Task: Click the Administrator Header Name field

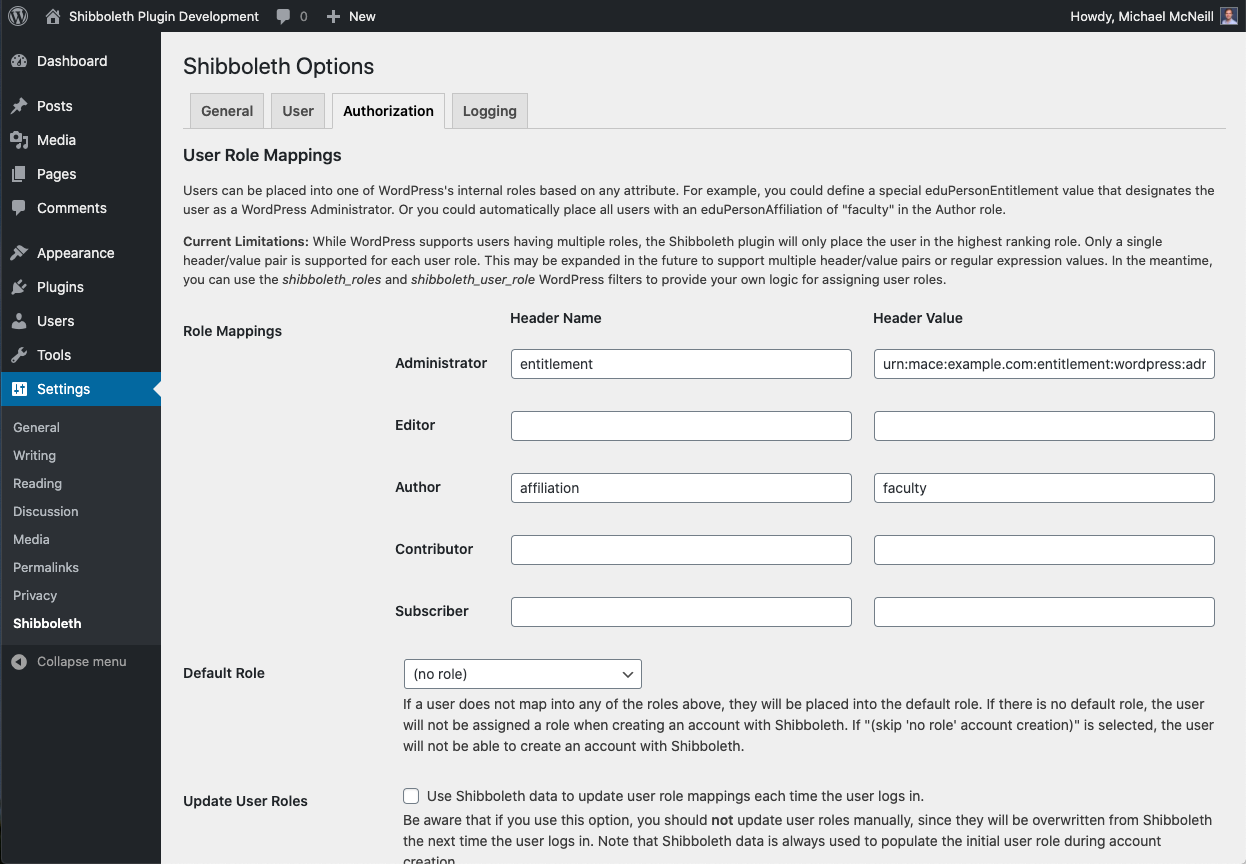Action: pyautogui.click(x=681, y=364)
